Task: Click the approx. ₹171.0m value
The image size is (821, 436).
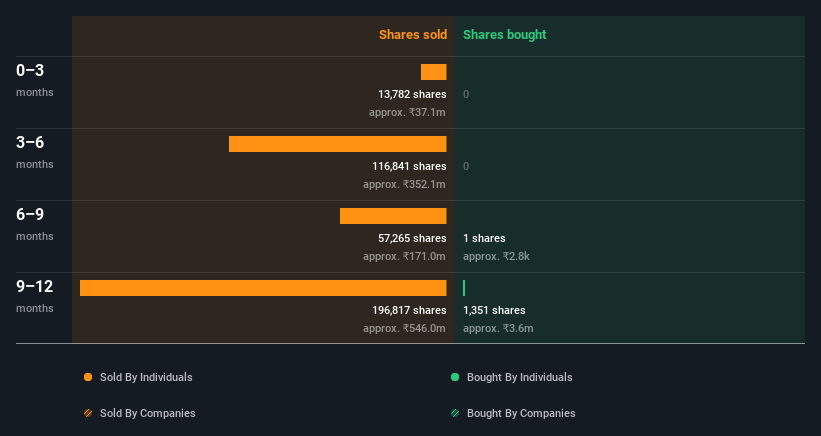Action: pyautogui.click(x=404, y=256)
